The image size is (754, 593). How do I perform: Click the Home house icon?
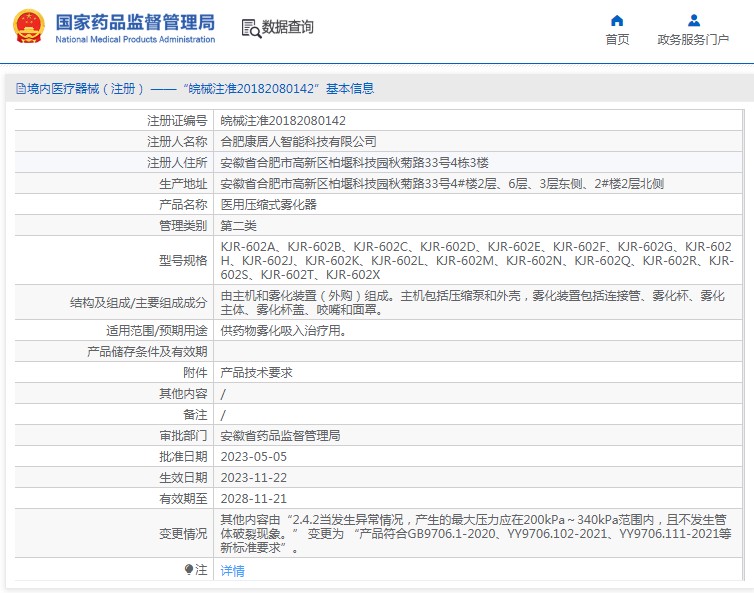[x=617, y=20]
